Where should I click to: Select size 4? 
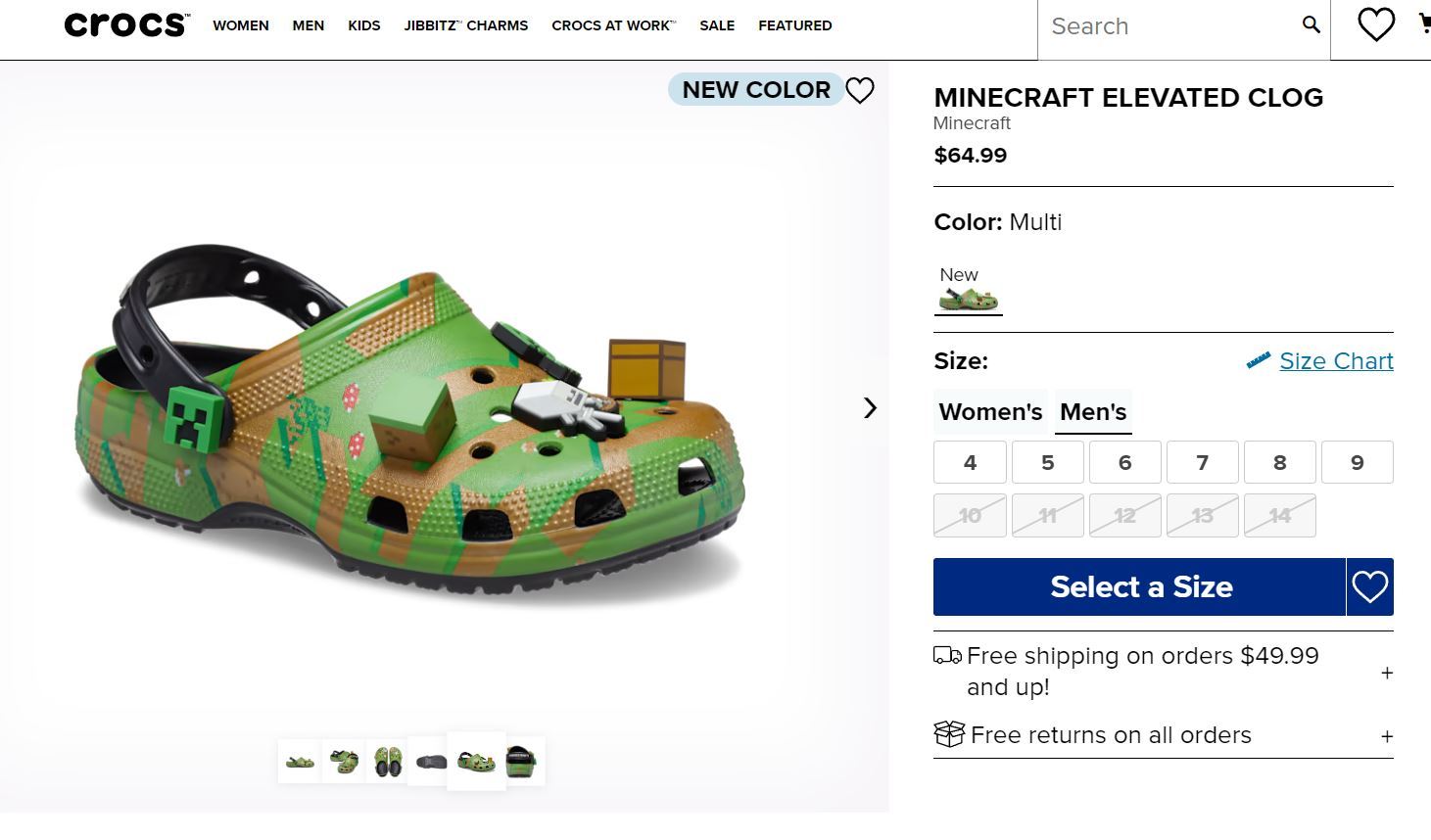click(970, 462)
